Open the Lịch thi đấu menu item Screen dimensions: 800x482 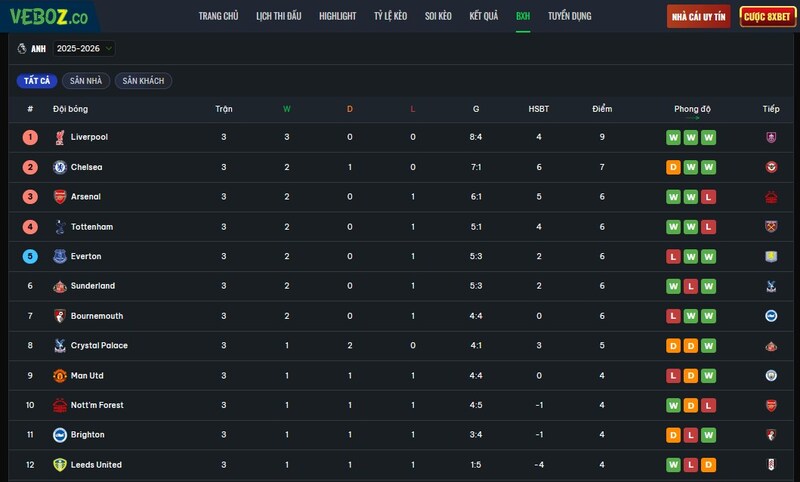[279, 16]
